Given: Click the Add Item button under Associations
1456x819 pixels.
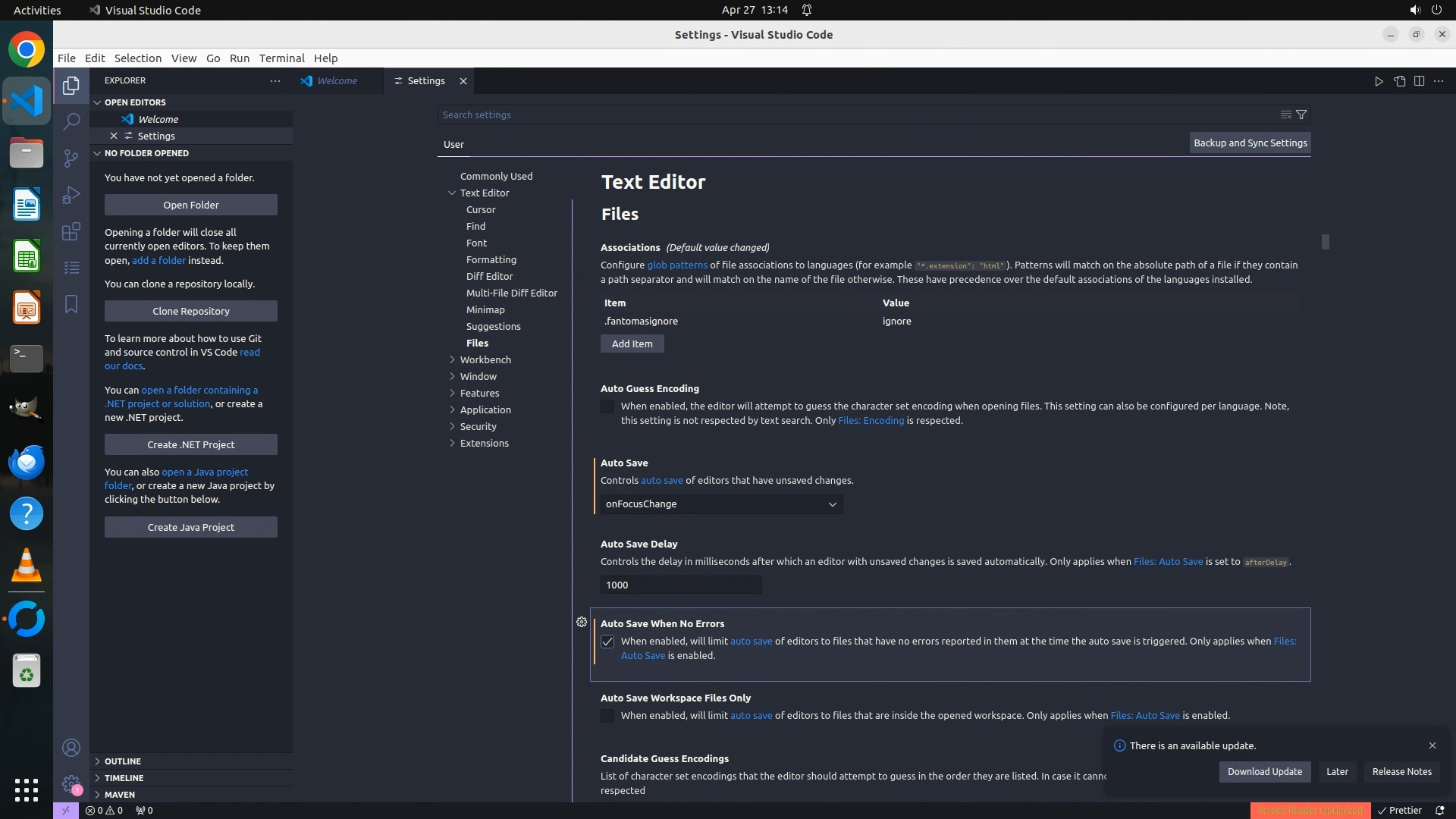Looking at the screenshot, I should point(632,344).
